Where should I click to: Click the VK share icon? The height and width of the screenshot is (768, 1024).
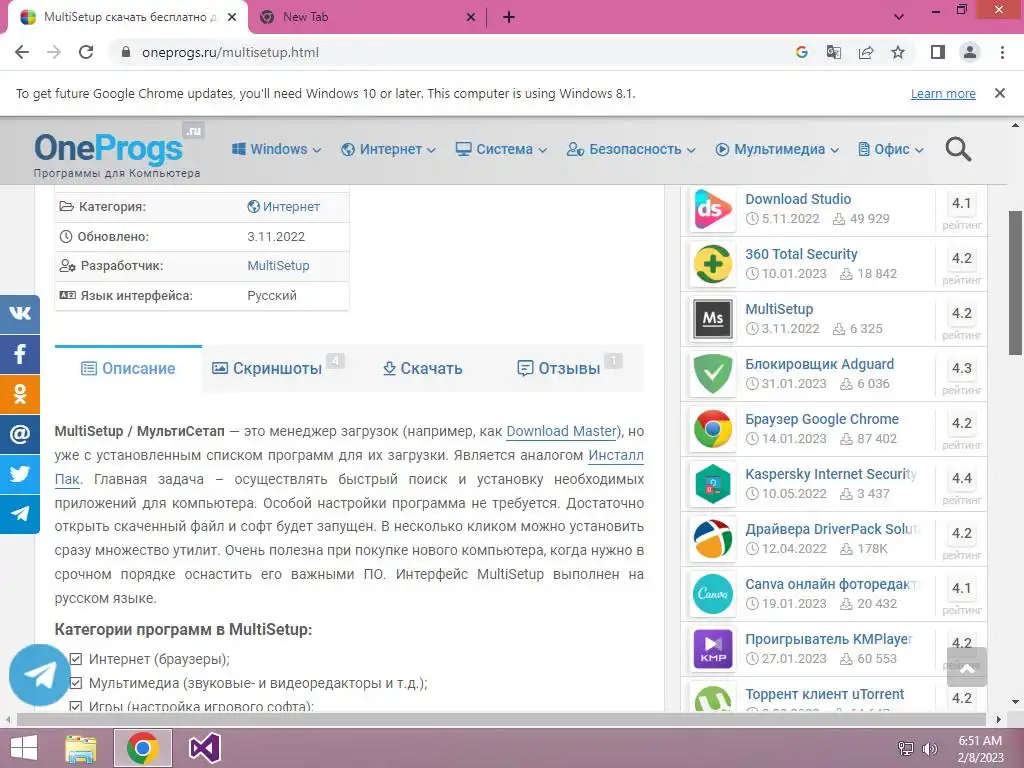(20, 314)
